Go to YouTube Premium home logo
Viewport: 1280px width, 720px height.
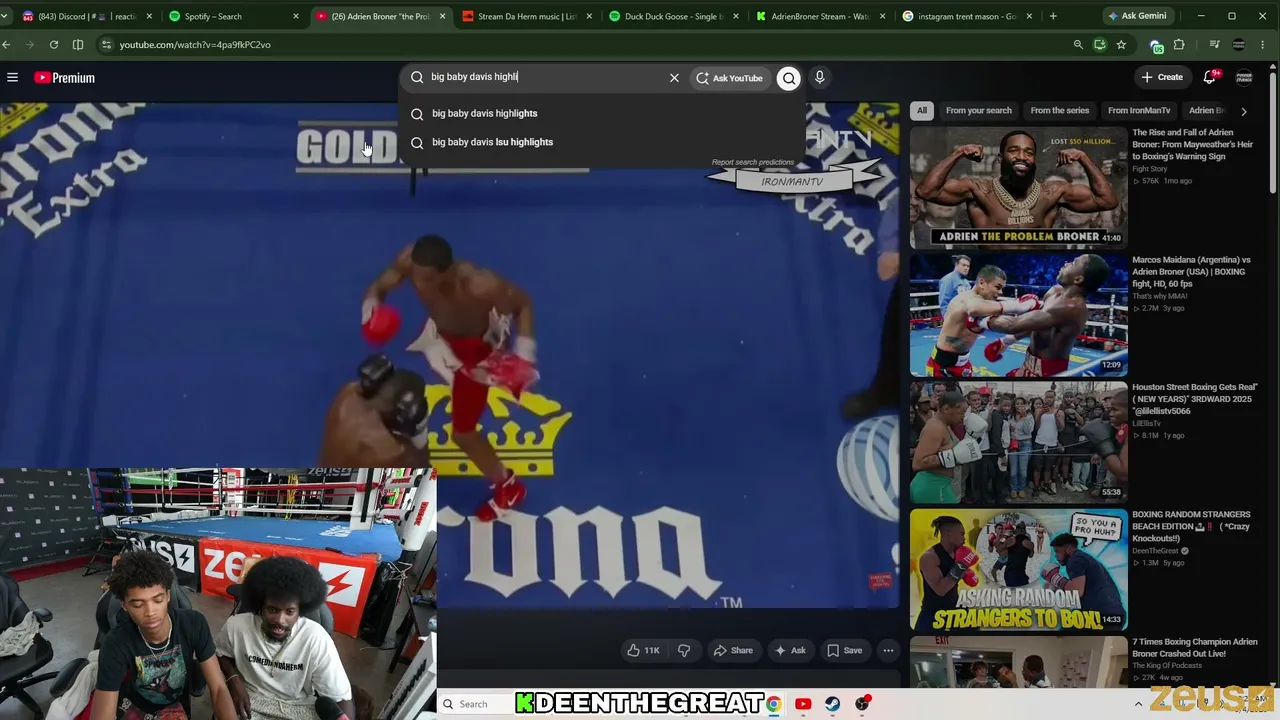[x=64, y=77]
